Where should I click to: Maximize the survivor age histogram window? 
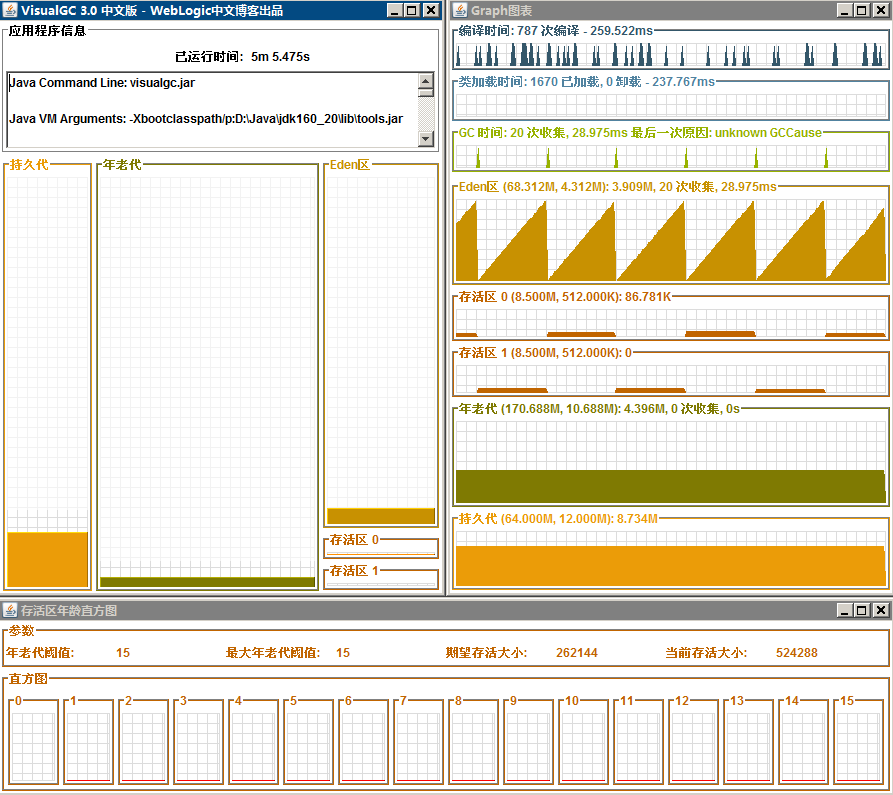(x=862, y=610)
